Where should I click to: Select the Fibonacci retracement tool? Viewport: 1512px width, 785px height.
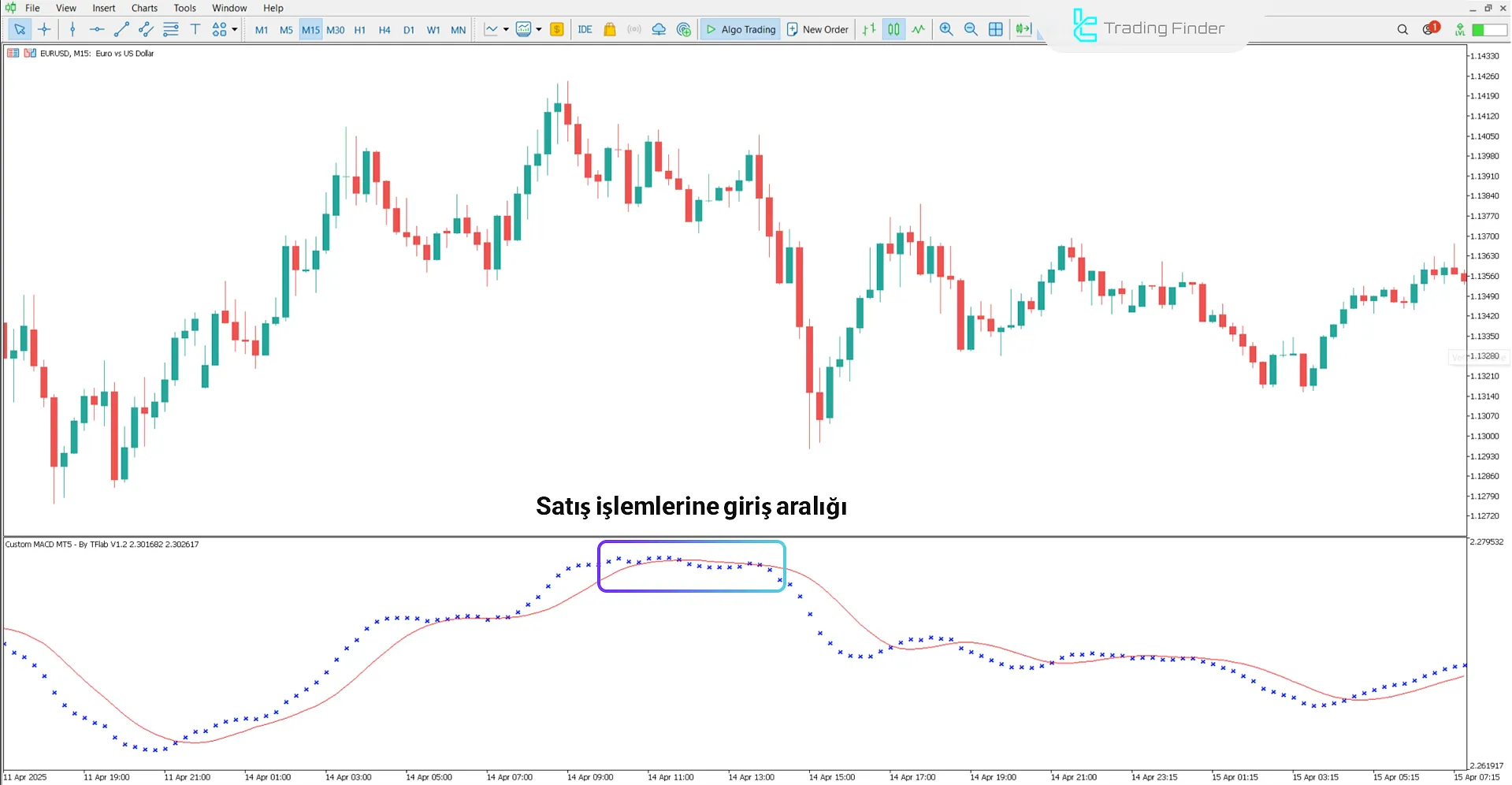pyautogui.click(x=170, y=29)
